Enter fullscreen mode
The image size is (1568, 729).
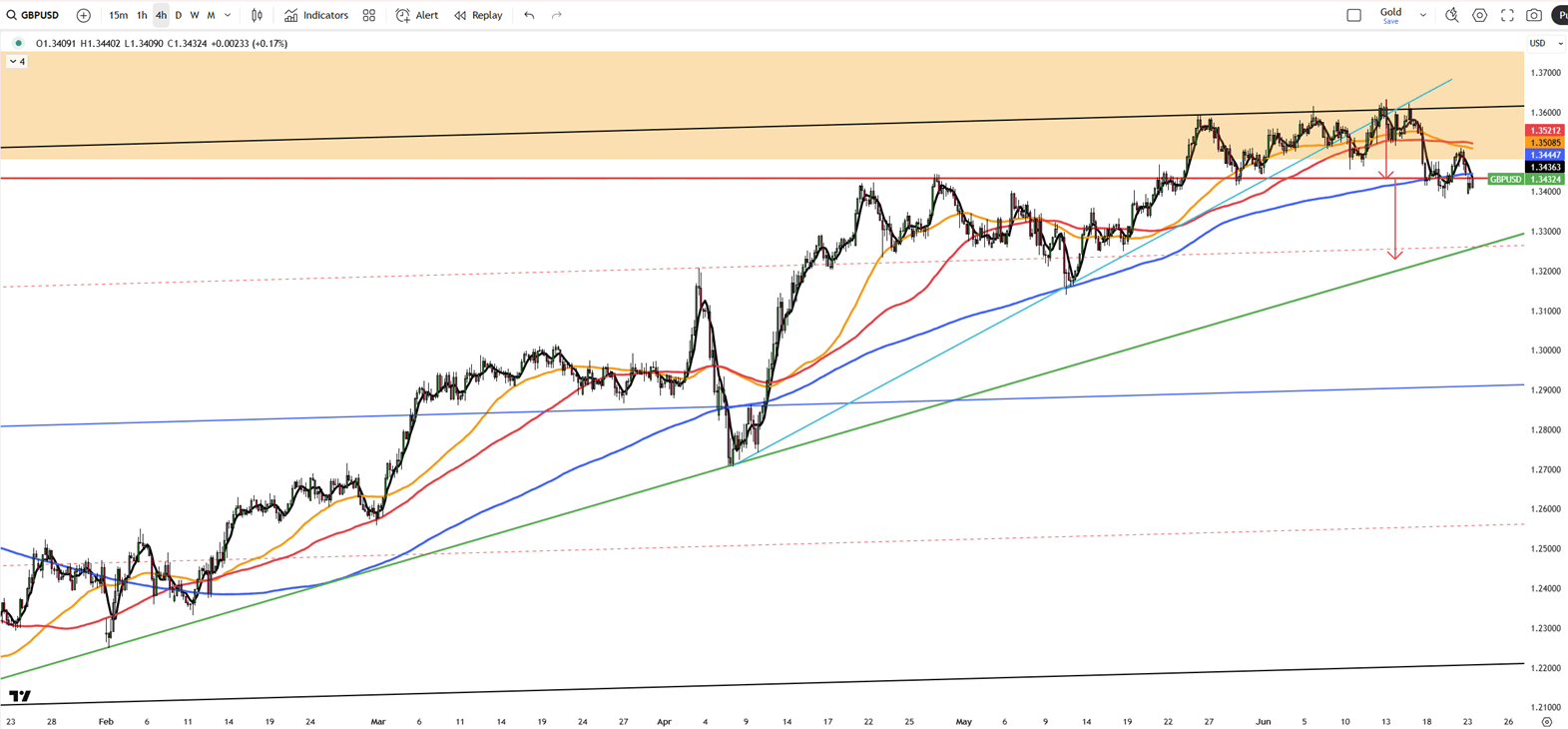1507,15
